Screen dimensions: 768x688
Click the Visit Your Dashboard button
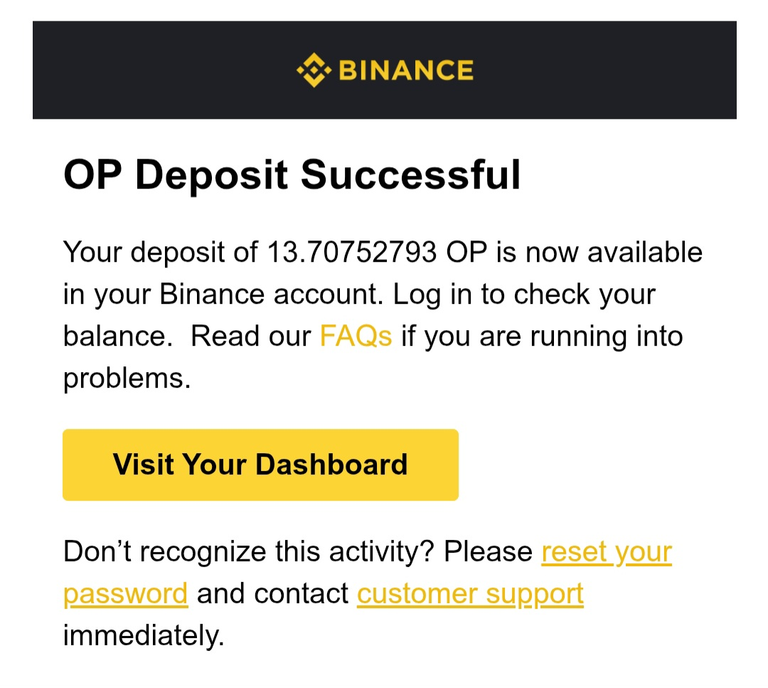point(261,465)
